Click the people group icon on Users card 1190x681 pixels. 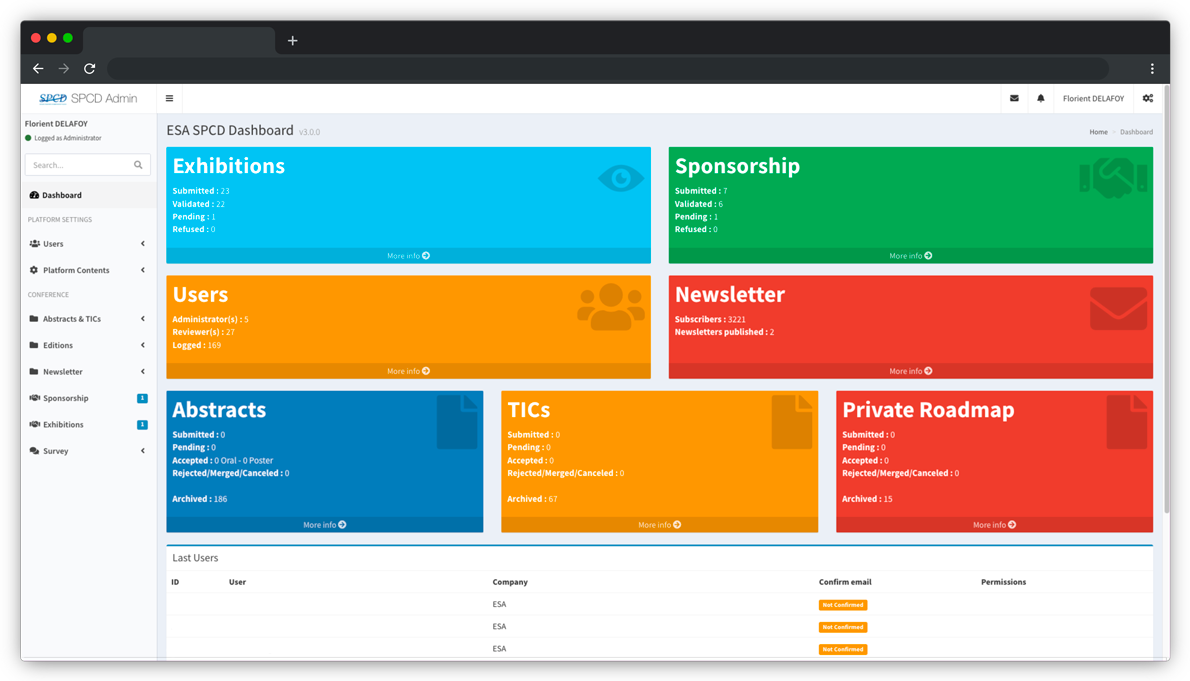(x=610, y=307)
